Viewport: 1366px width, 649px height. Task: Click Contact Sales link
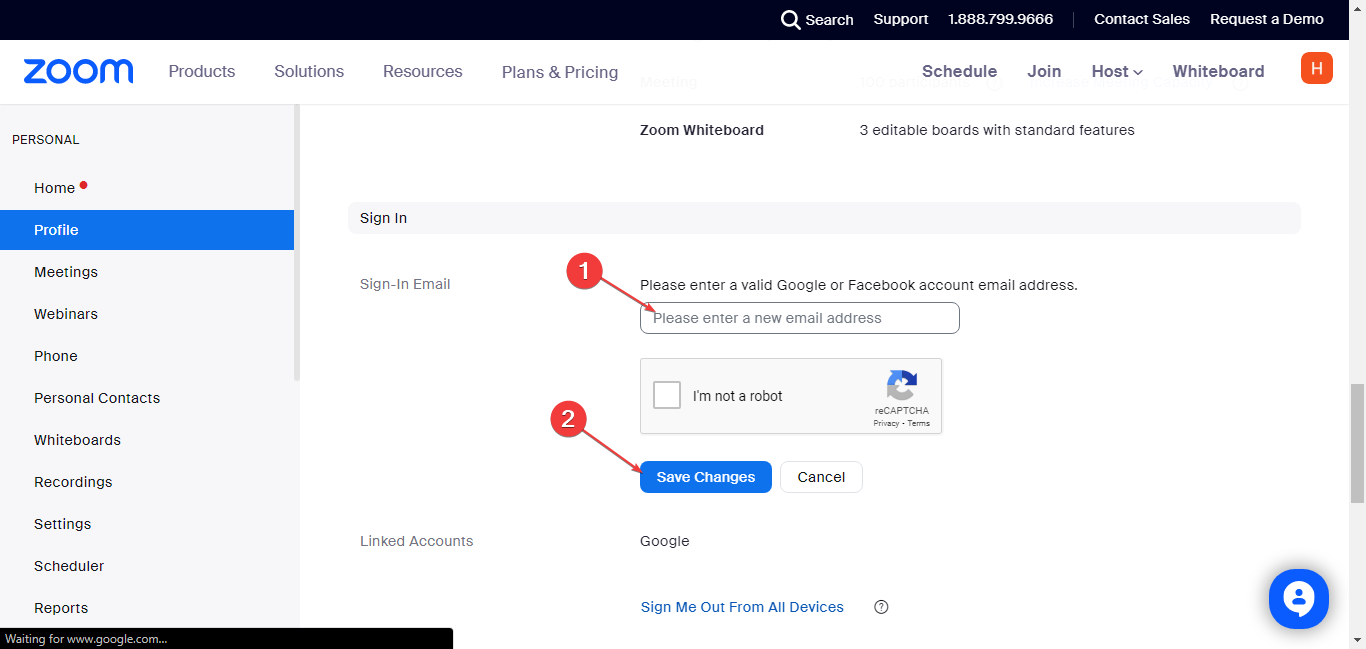1142,19
